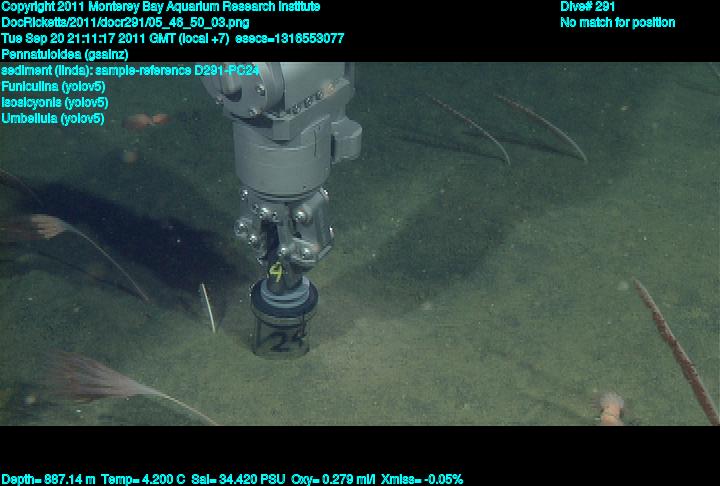Click the Funiculina (yolov5) label
This screenshot has width=720, height=486.
coord(53,87)
